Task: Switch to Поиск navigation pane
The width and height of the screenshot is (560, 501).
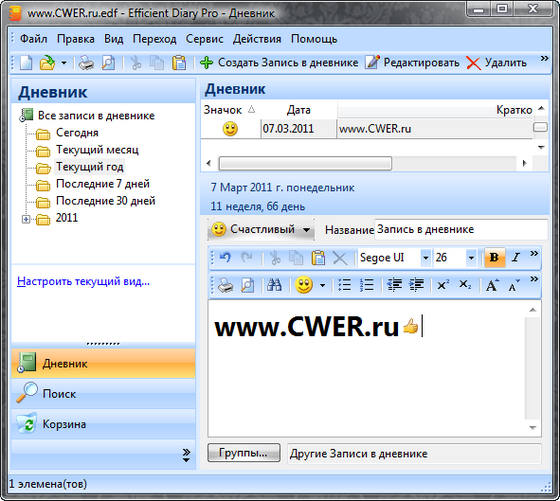Action: pos(103,394)
